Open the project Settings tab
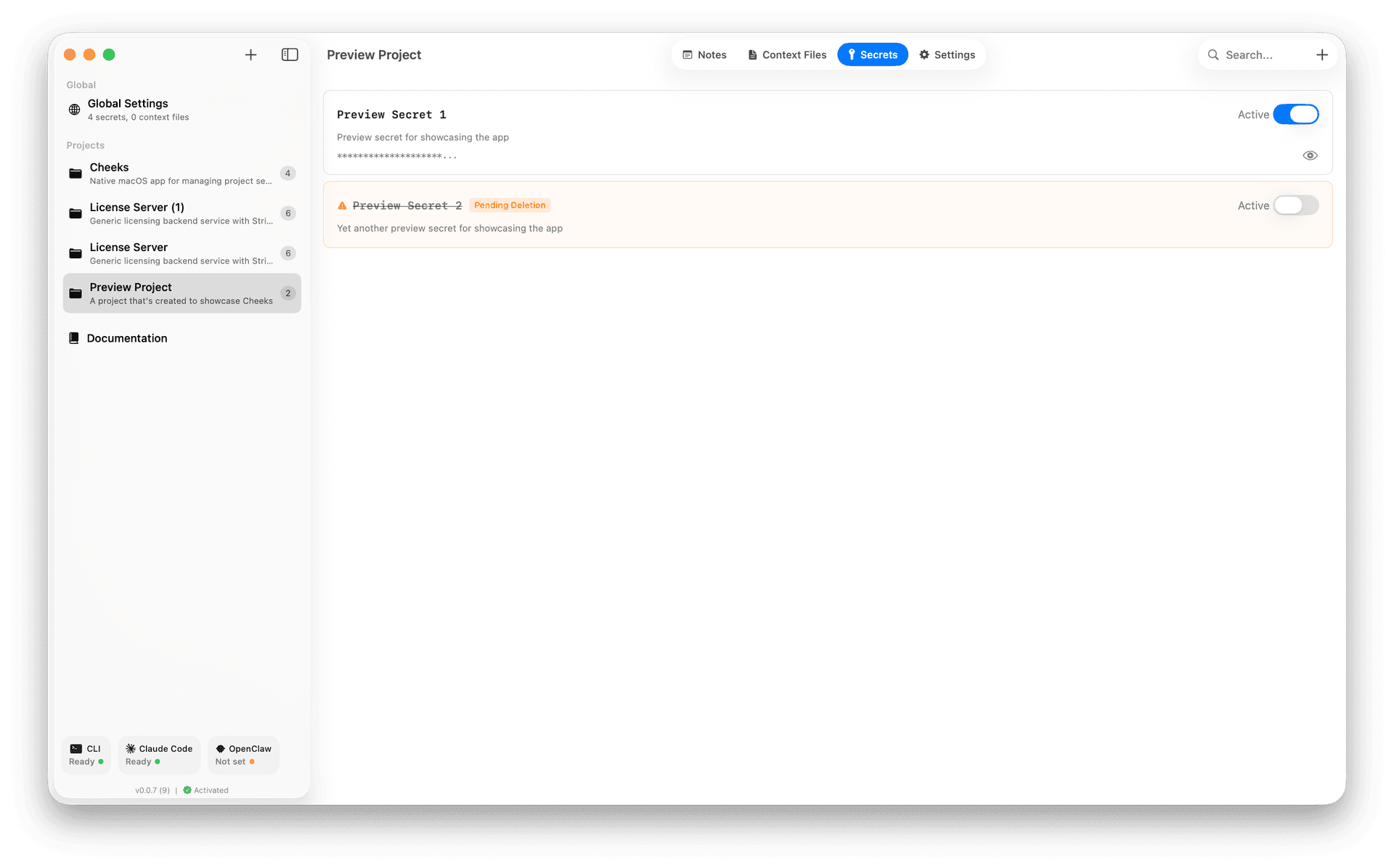The image size is (1394, 868). (x=947, y=54)
